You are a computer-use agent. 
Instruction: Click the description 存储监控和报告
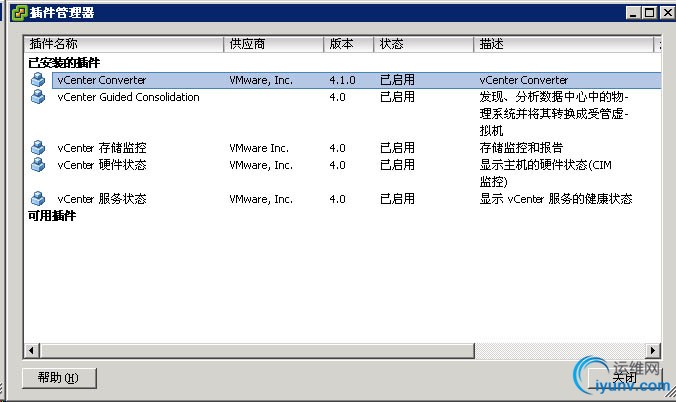521,148
